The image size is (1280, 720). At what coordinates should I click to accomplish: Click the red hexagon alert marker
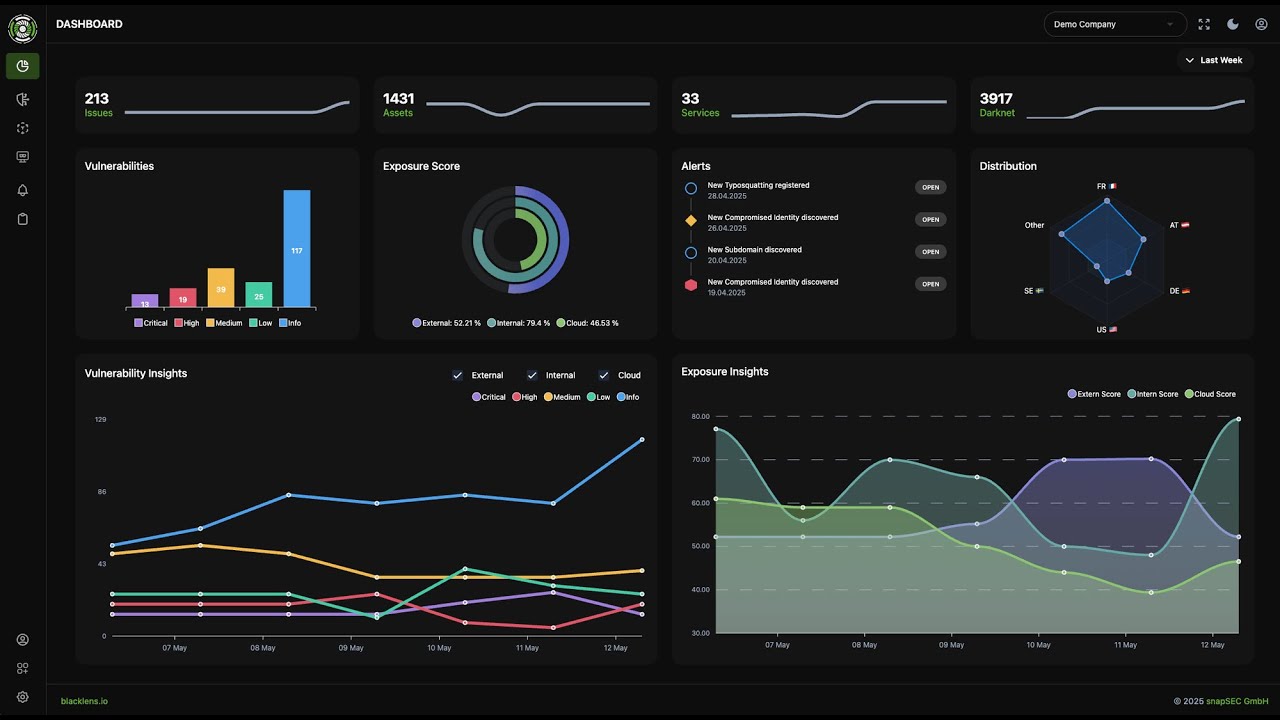[x=691, y=285]
